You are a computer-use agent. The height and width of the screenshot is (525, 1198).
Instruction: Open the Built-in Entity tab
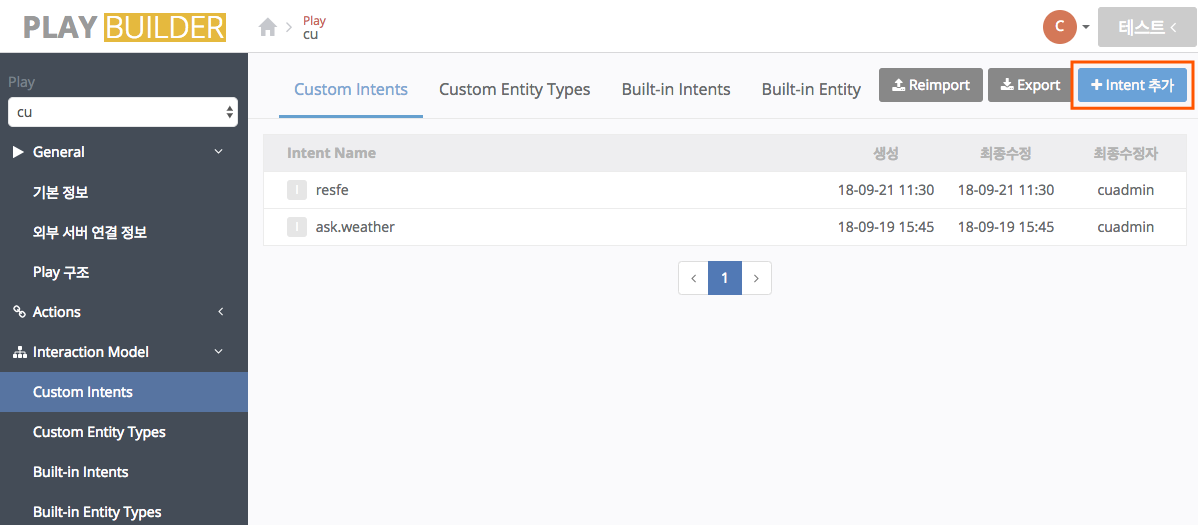coord(811,89)
